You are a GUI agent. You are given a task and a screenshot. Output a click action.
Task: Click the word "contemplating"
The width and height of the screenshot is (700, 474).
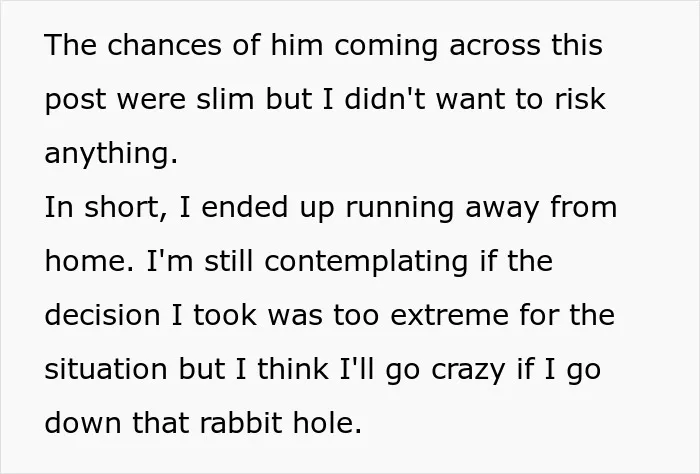(x=366, y=262)
